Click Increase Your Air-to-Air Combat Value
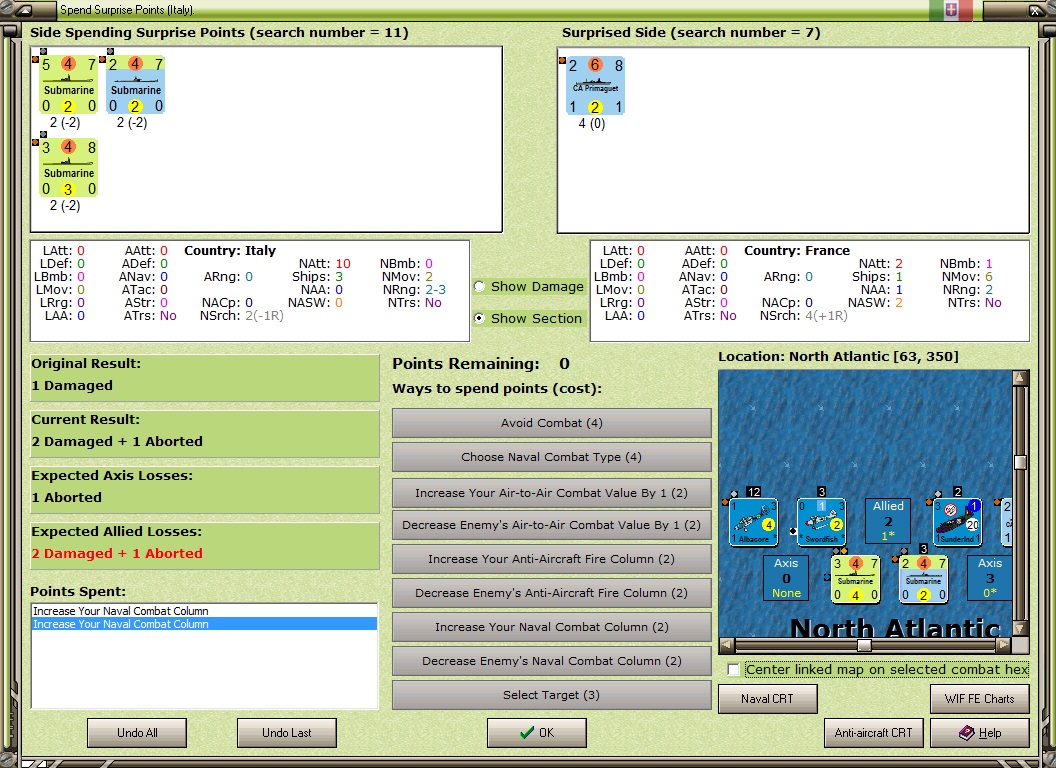Image resolution: width=1056 pixels, height=768 pixels. (x=552, y=492)
